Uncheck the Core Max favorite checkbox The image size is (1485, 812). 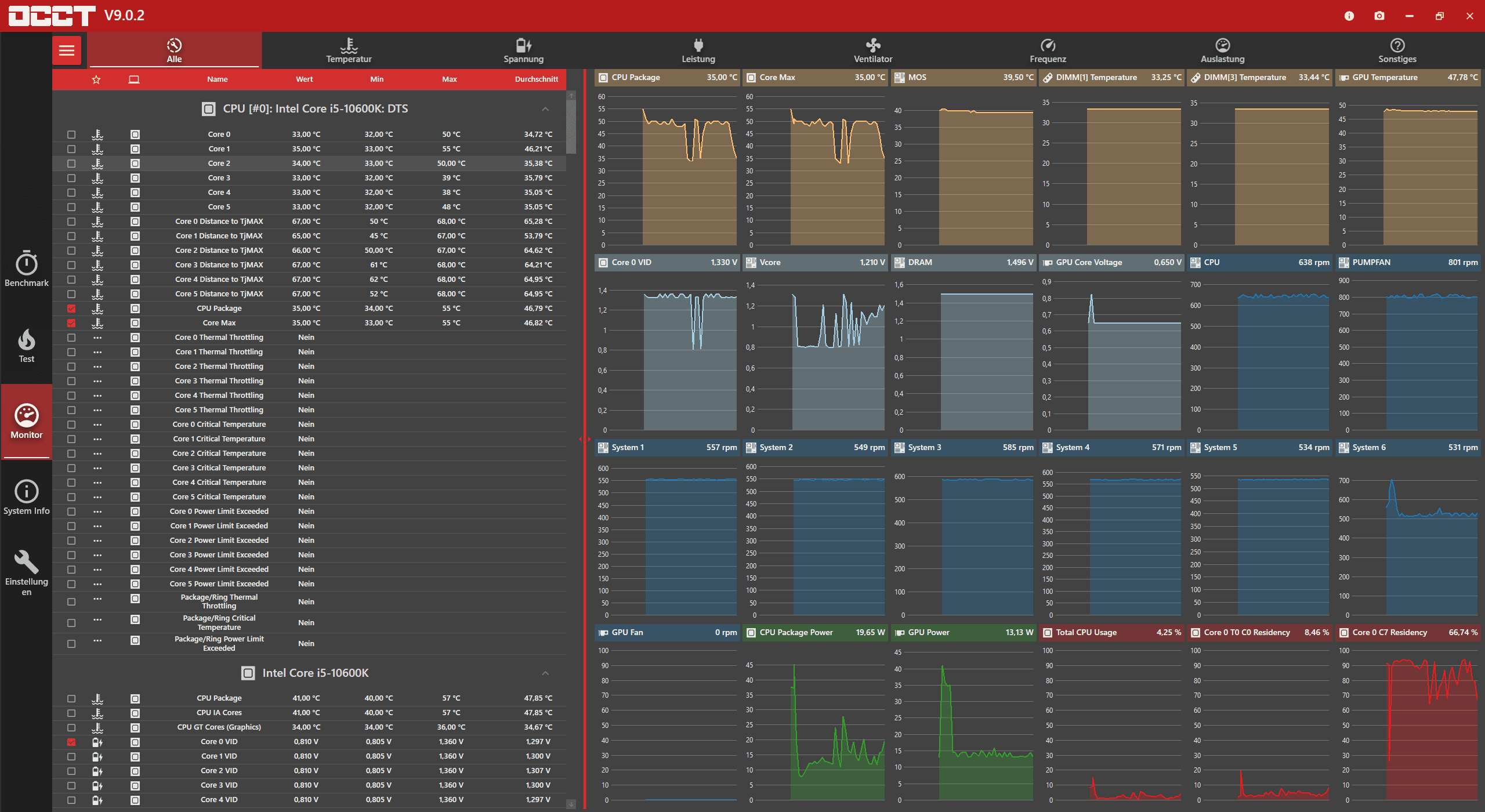(x=71, y=323)
